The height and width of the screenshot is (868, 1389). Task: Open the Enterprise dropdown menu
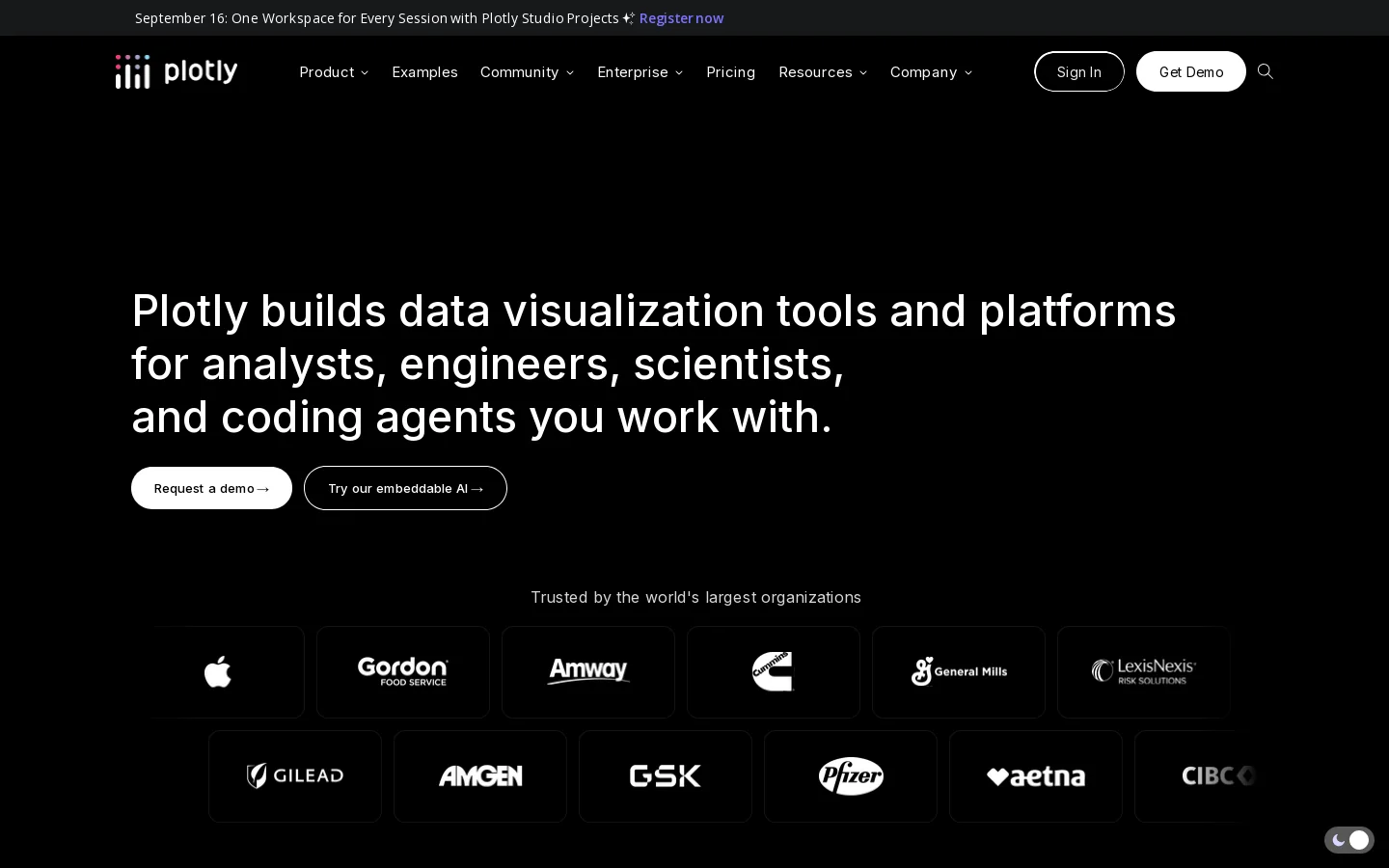tap(640, 72)
